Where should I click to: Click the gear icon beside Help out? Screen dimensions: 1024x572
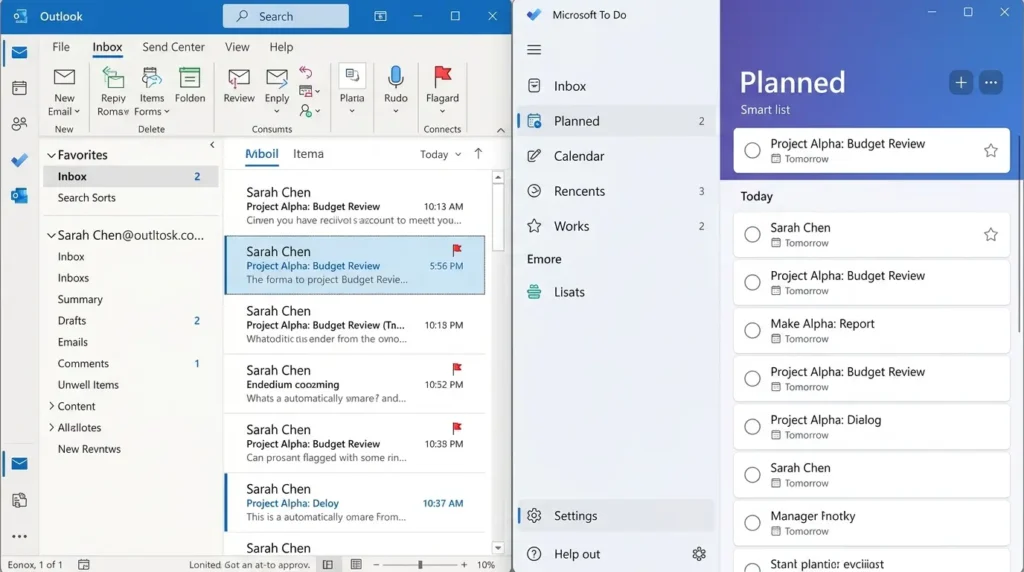point(699,554)
